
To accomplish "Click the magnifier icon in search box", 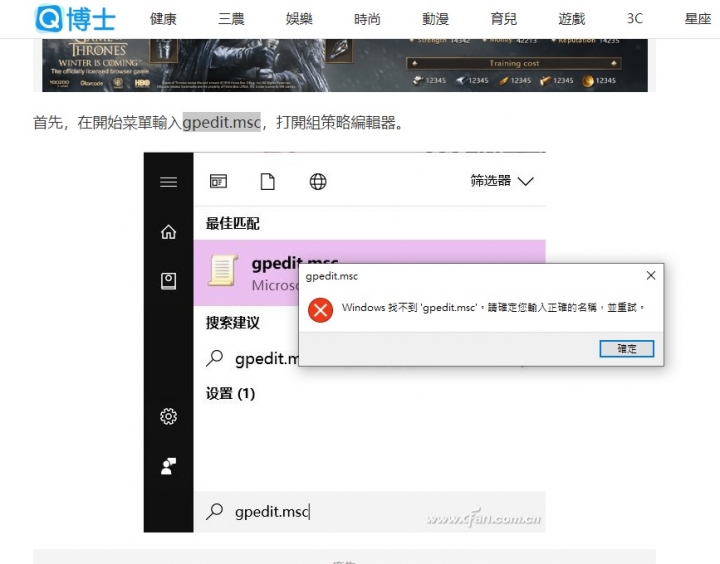I will tap(214, 511).
